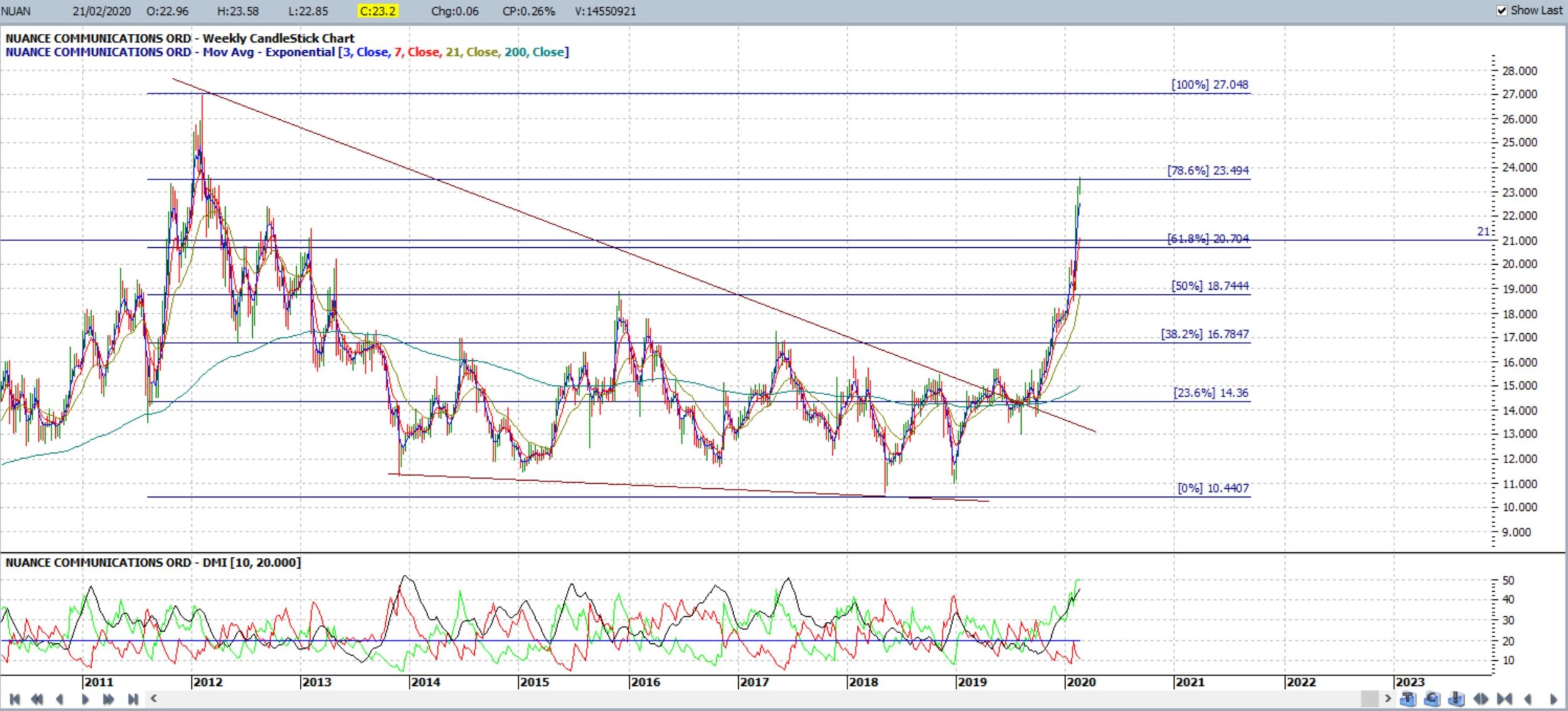Viewport: 1568px width, 711px height.
Task: Click the bottom-right scroll right triangle icon
Action: (x=1553, y=698)
